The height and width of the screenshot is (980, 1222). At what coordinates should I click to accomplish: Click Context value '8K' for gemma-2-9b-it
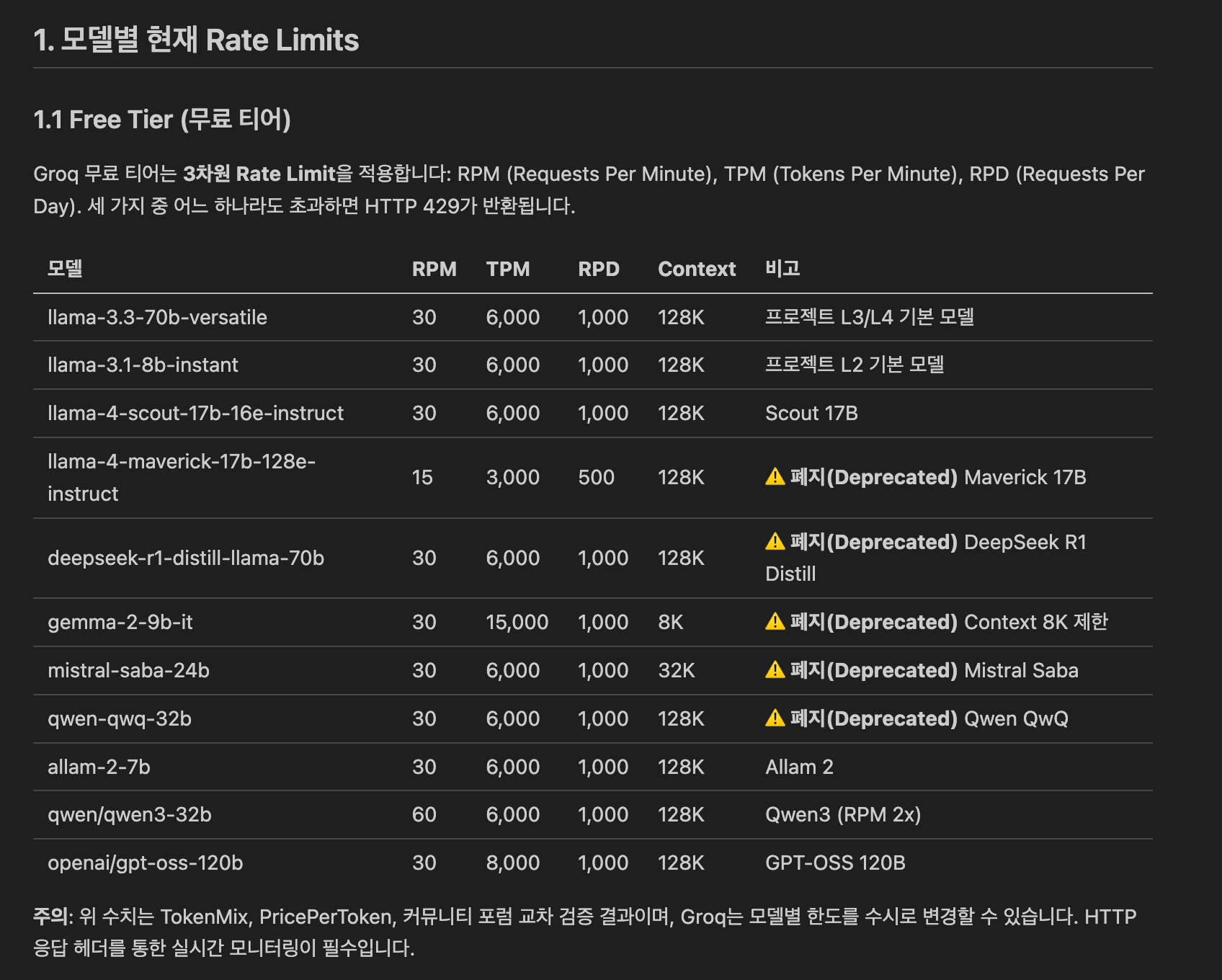tap(671, 622)
